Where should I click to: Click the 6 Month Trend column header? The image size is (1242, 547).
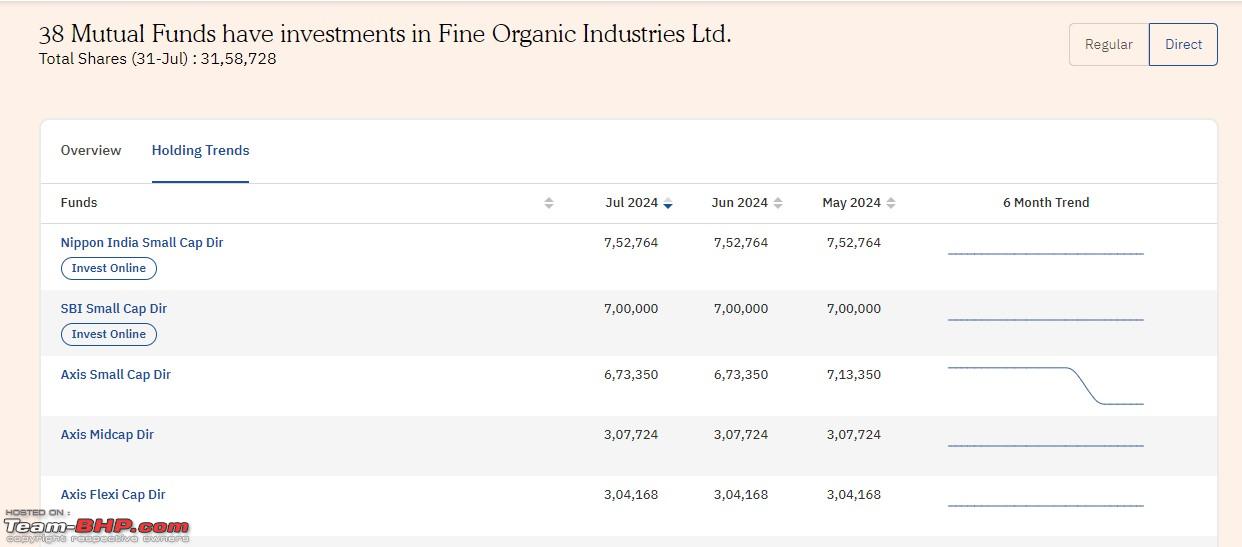(x=1046, y=203)
